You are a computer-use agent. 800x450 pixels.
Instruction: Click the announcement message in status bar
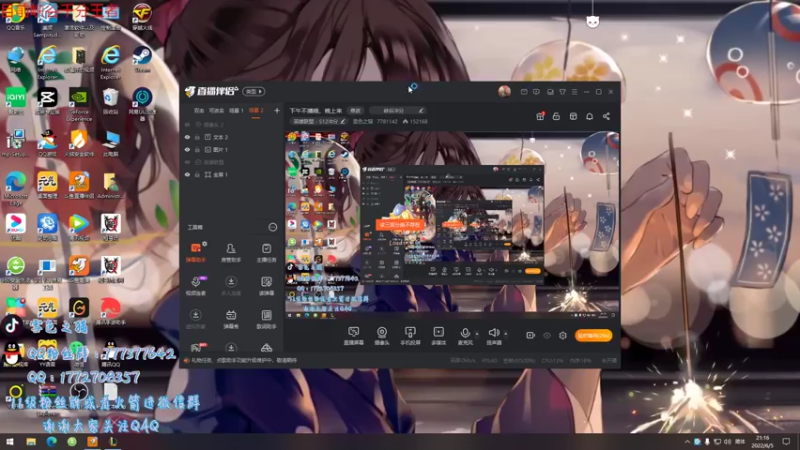(244, 360)
